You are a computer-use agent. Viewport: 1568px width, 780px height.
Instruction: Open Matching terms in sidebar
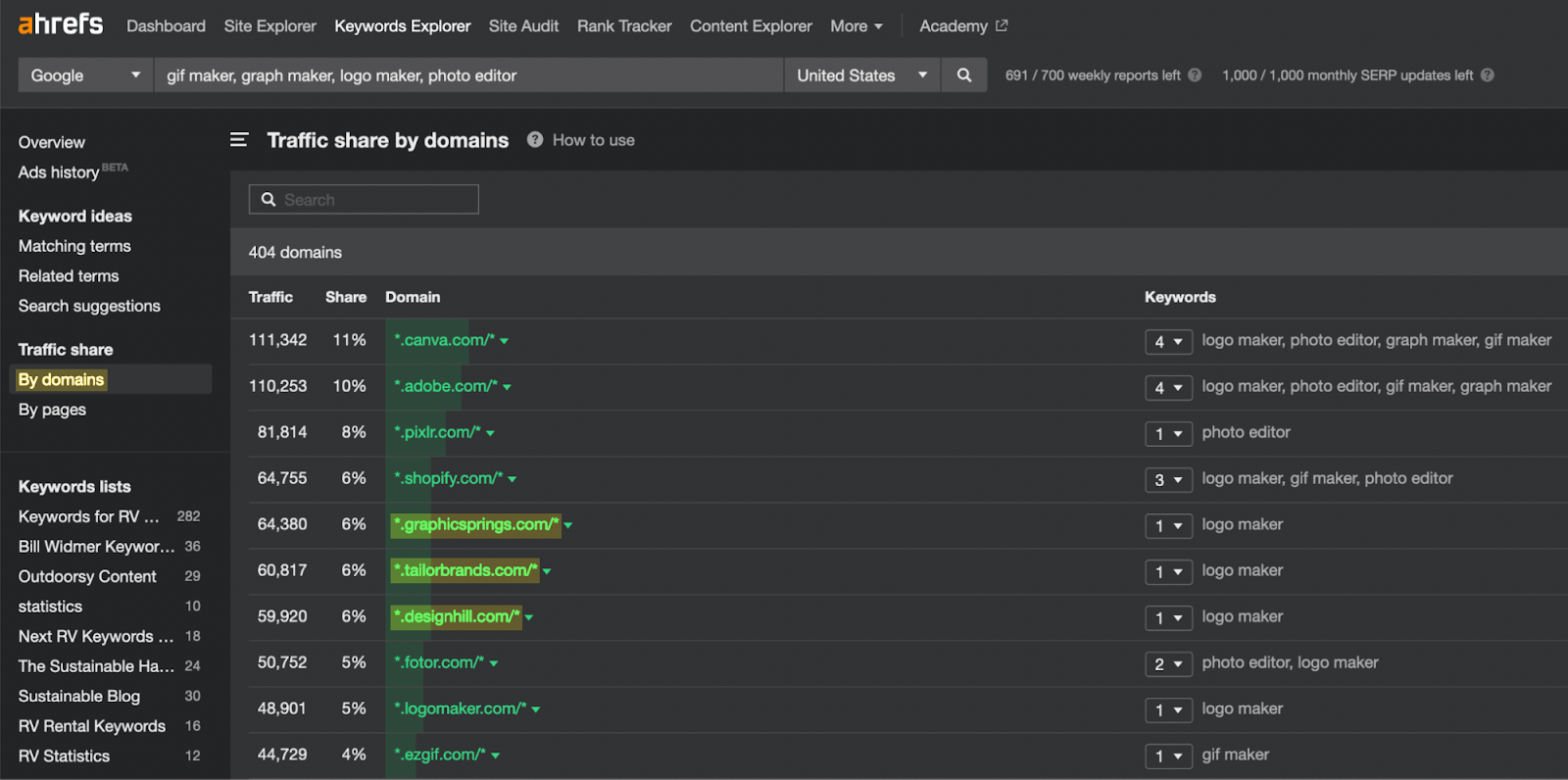point(74,246)
